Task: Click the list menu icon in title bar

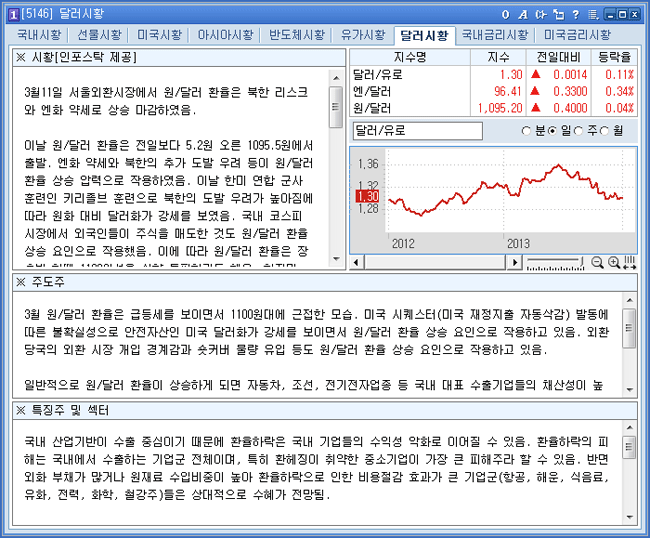Action: coord(591,14)
